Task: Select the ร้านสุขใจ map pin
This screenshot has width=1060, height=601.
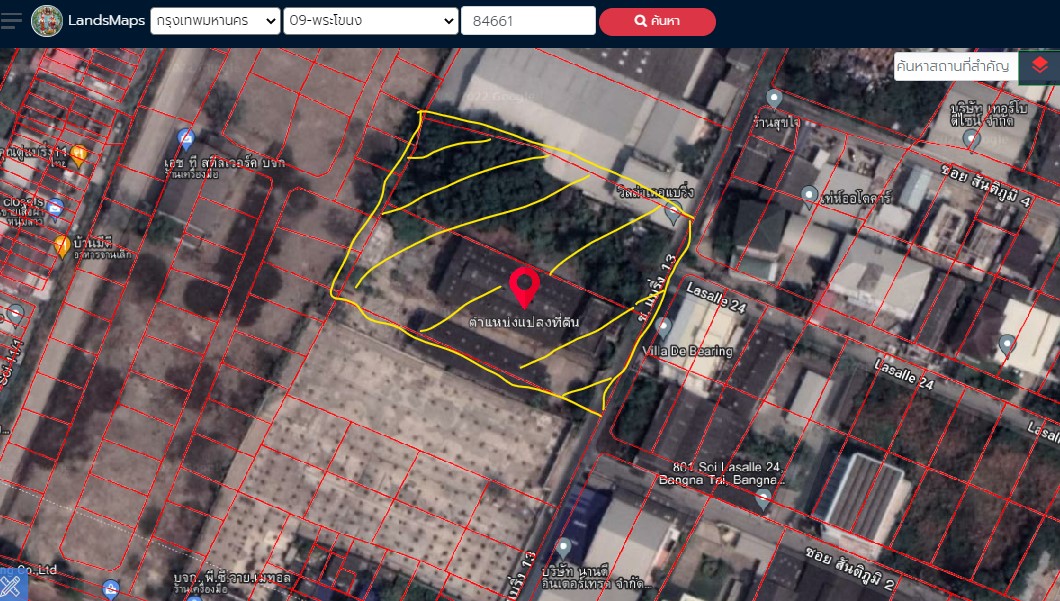Action: (774, 99)
